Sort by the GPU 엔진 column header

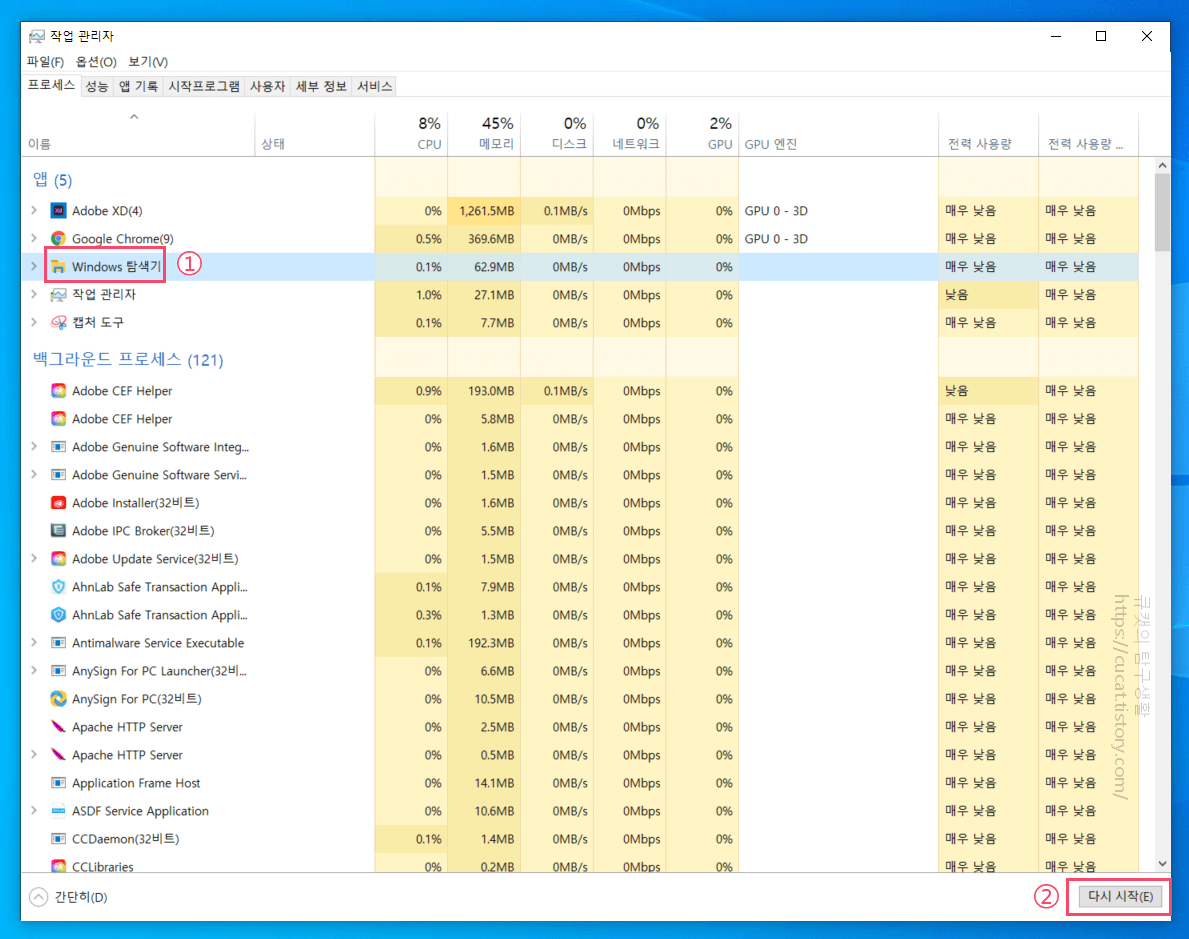coord(839,133)
